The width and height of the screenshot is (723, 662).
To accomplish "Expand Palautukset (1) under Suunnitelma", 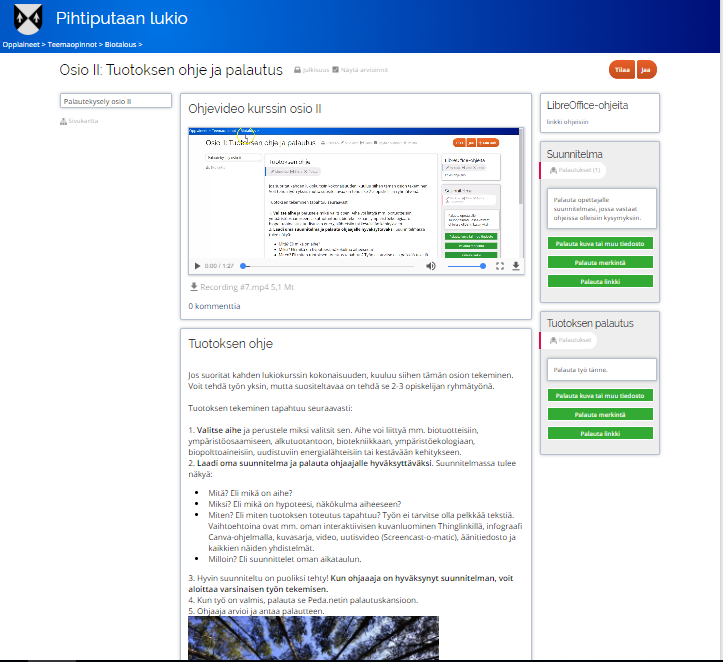I will coord(580,170).
